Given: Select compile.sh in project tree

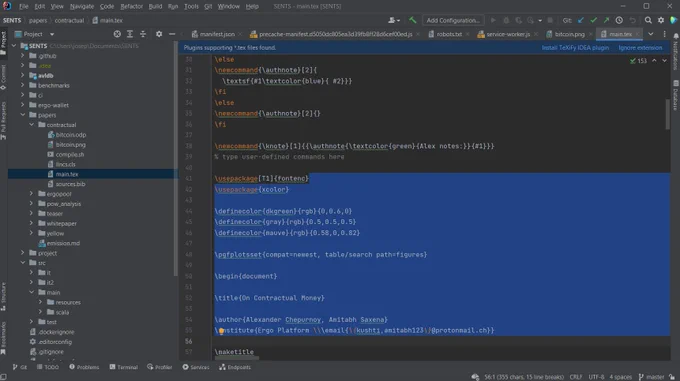Looking at the screenshot, I should pos(69,154).
